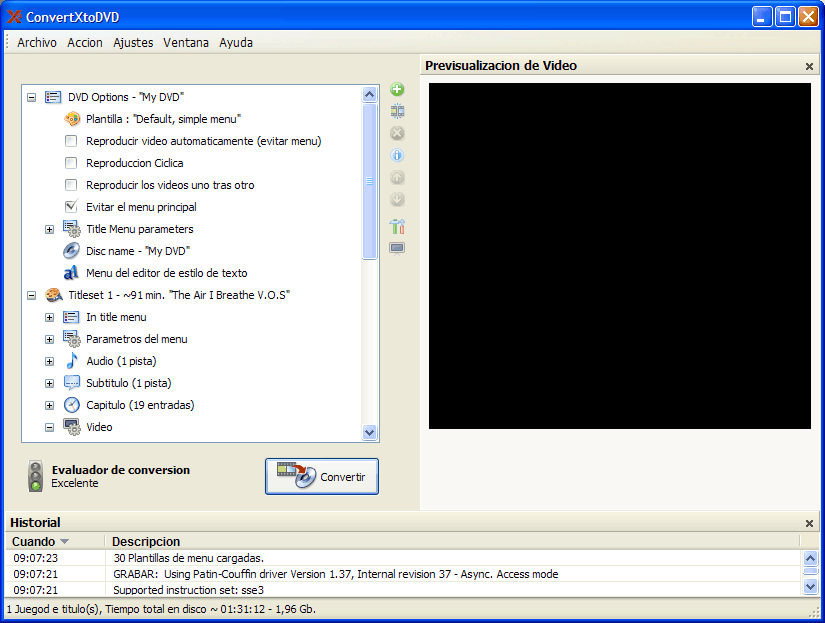Viewport: 825px width, 623px height.
Task: Click the Disc name disc icon
Action: (x=72, y=251)
